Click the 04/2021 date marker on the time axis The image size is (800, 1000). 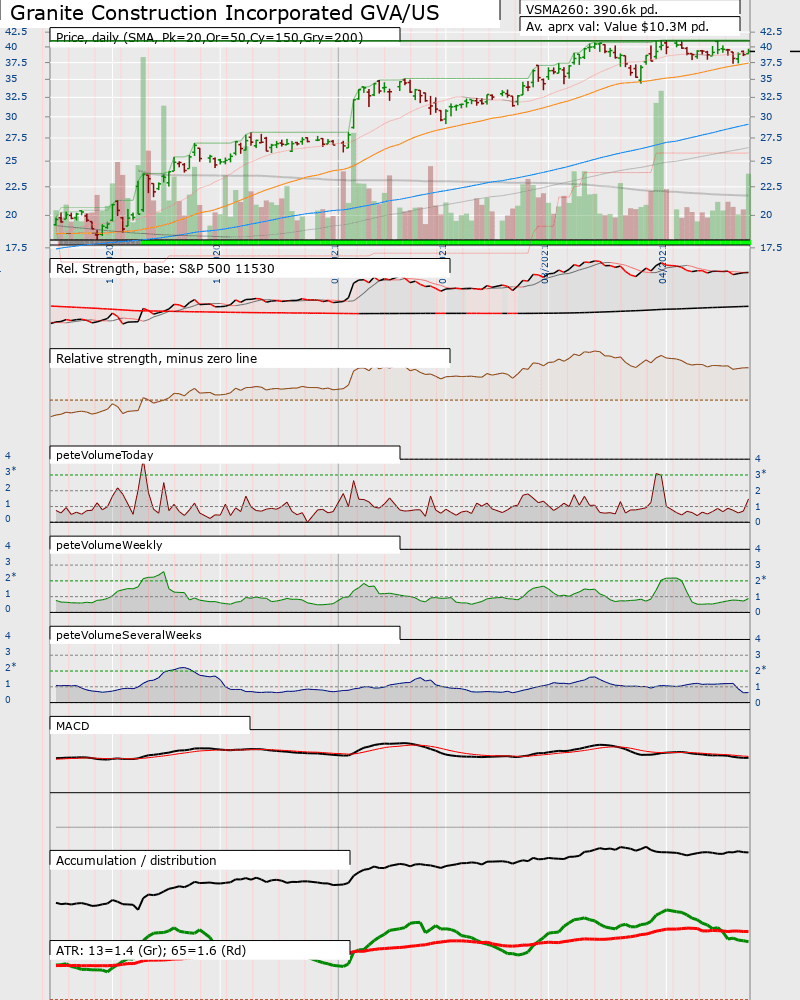point(663,266)
